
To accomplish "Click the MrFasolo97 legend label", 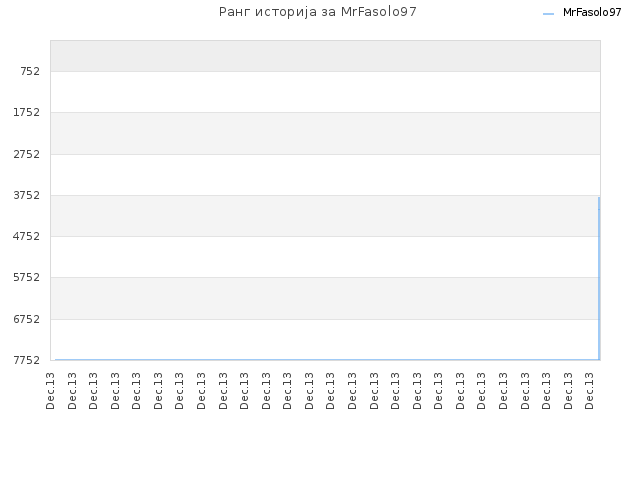I will tap(592, 13).
